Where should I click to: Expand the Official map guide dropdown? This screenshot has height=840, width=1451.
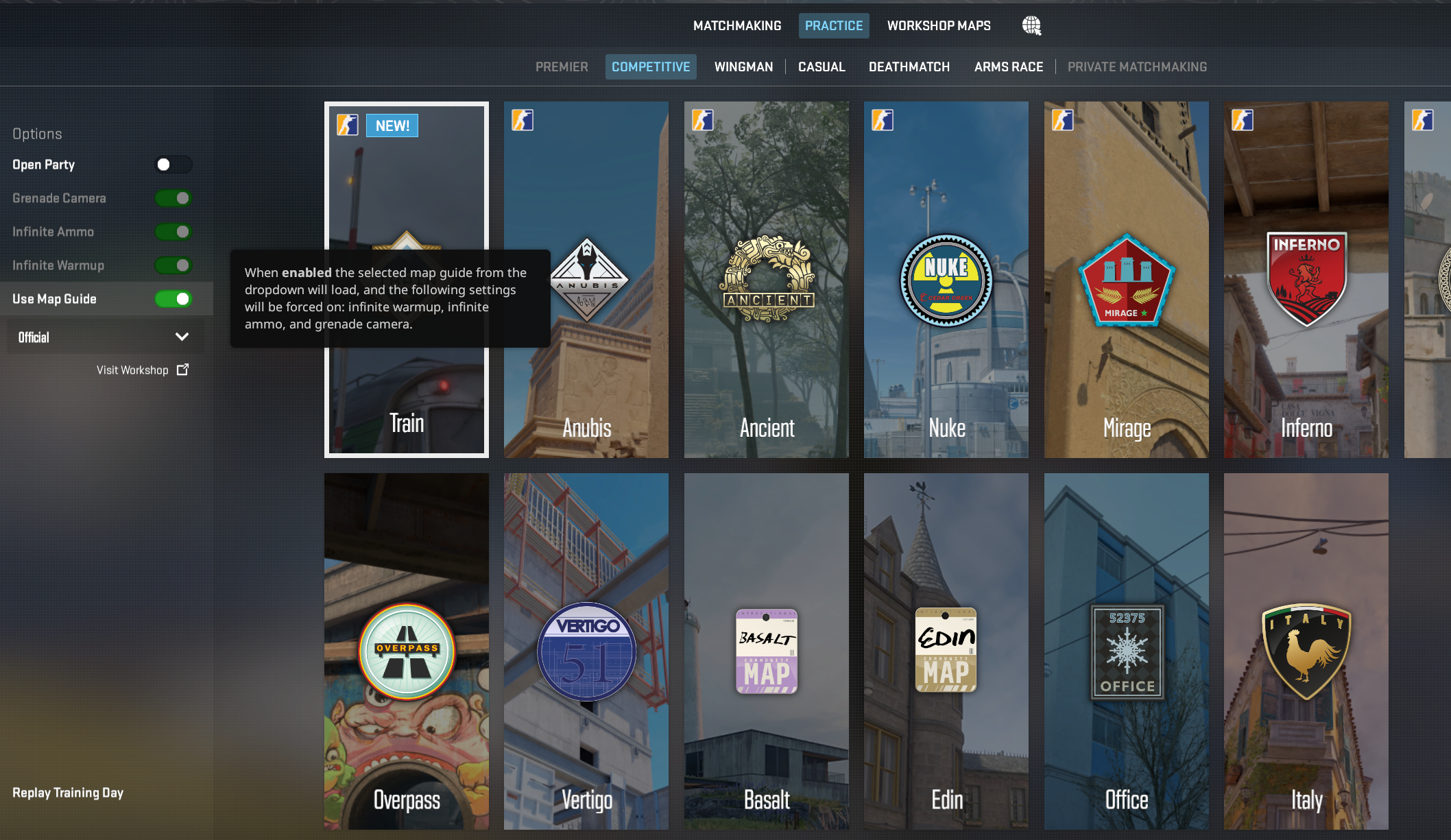point(104,337)
